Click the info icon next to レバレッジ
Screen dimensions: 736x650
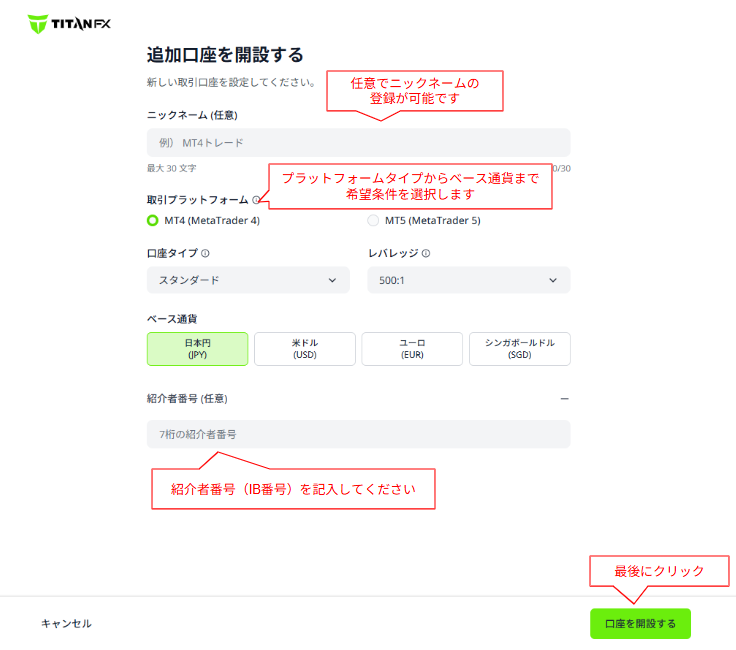426,253
